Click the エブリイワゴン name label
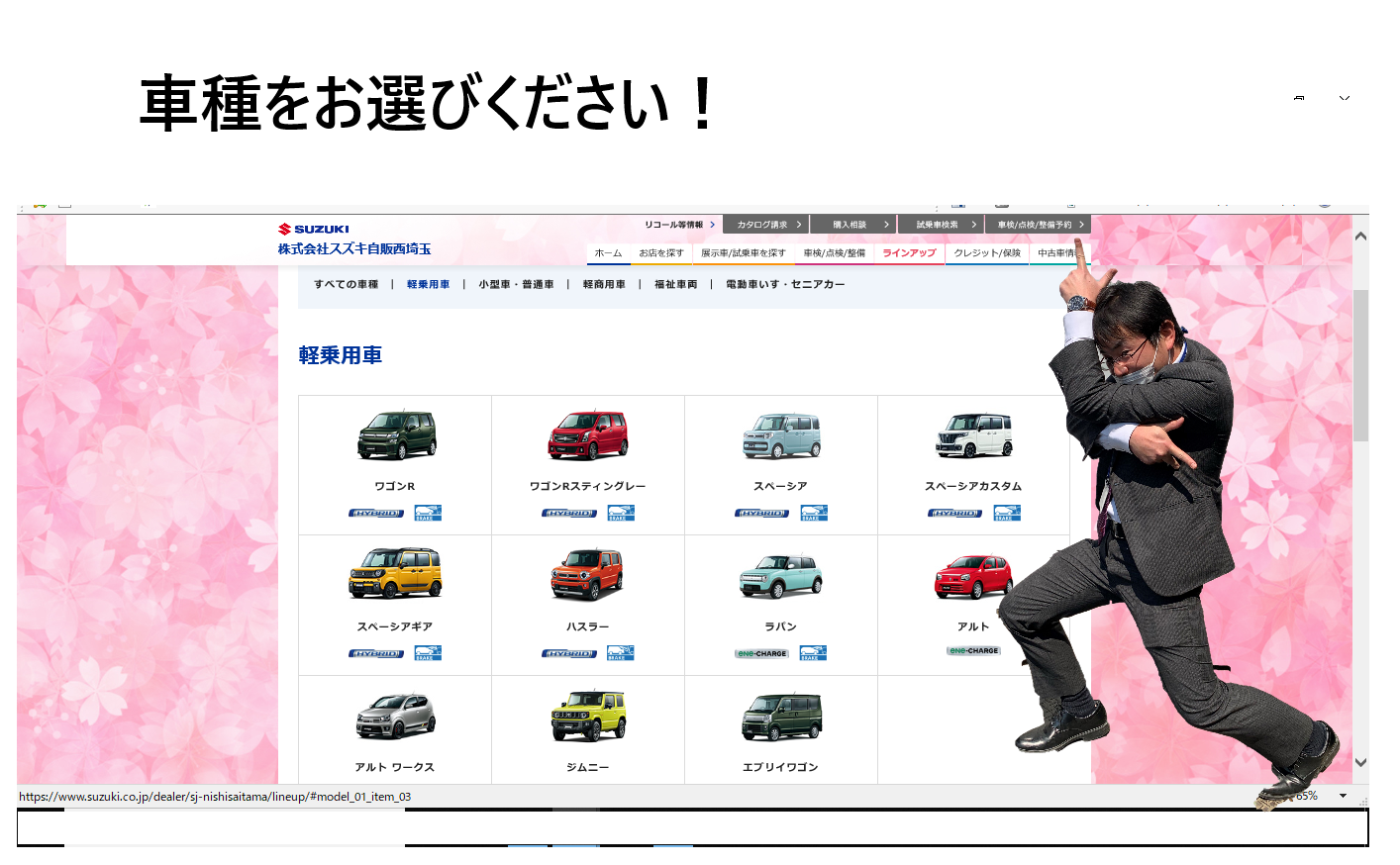This screenshot has height=865, width=1400. [x=781, y=767]
